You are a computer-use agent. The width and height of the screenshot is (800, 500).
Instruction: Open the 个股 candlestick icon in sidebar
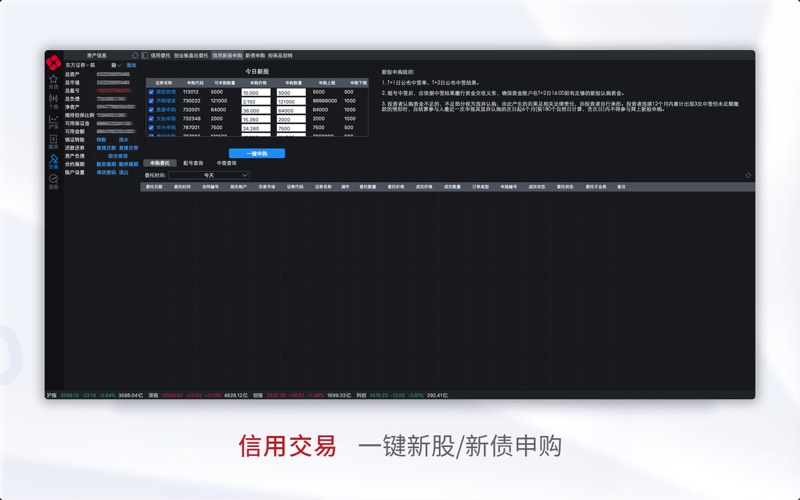(54, 101)
